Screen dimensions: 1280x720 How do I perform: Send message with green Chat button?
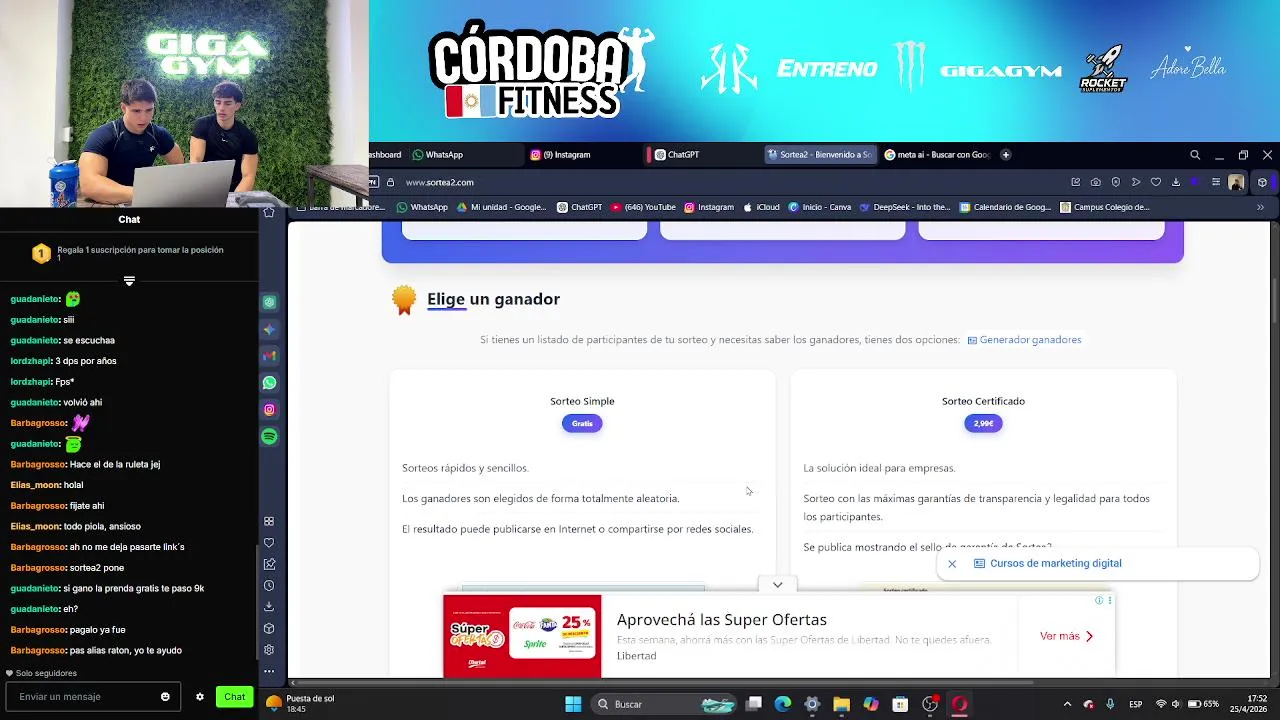234,696
